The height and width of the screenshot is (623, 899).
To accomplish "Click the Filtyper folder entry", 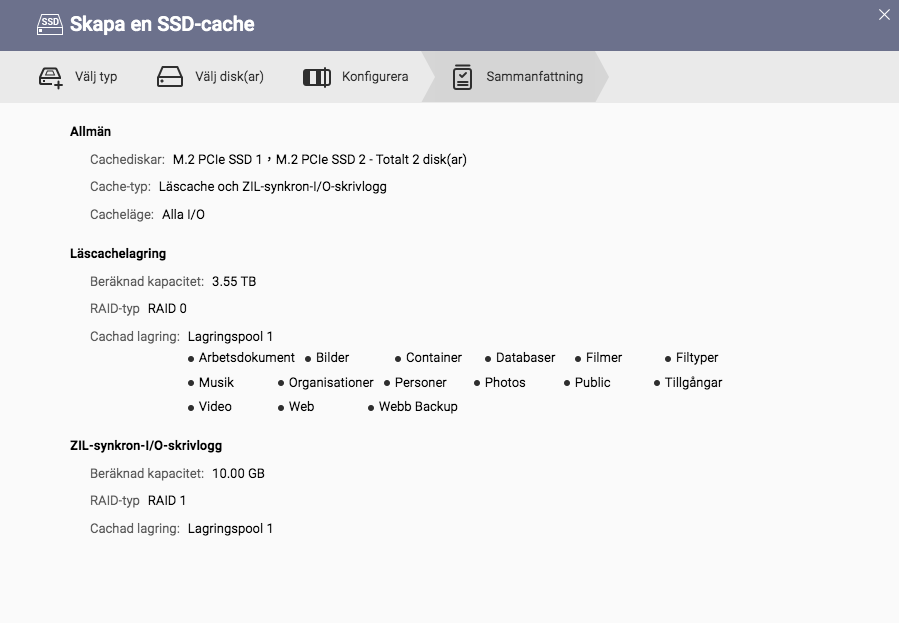I will [x=697, y=357].
